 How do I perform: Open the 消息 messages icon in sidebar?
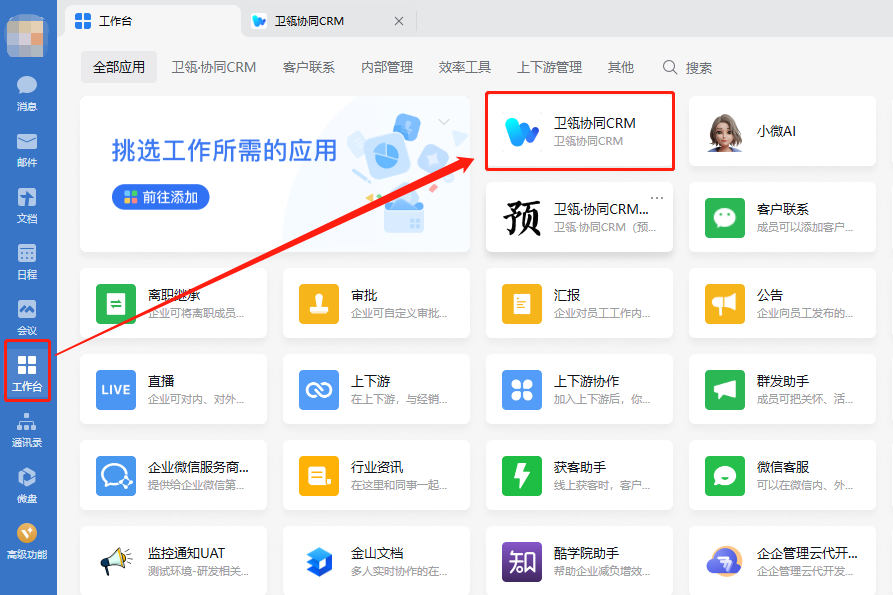27,93
